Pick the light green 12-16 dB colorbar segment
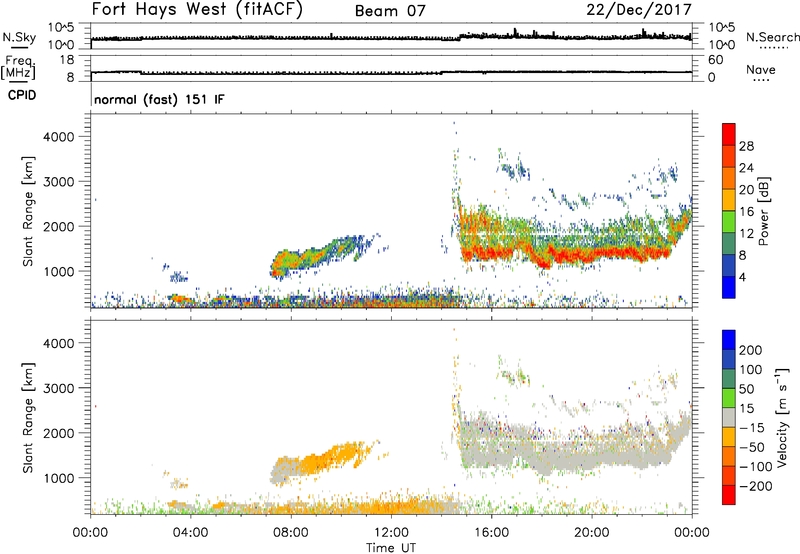 (729, 222)
